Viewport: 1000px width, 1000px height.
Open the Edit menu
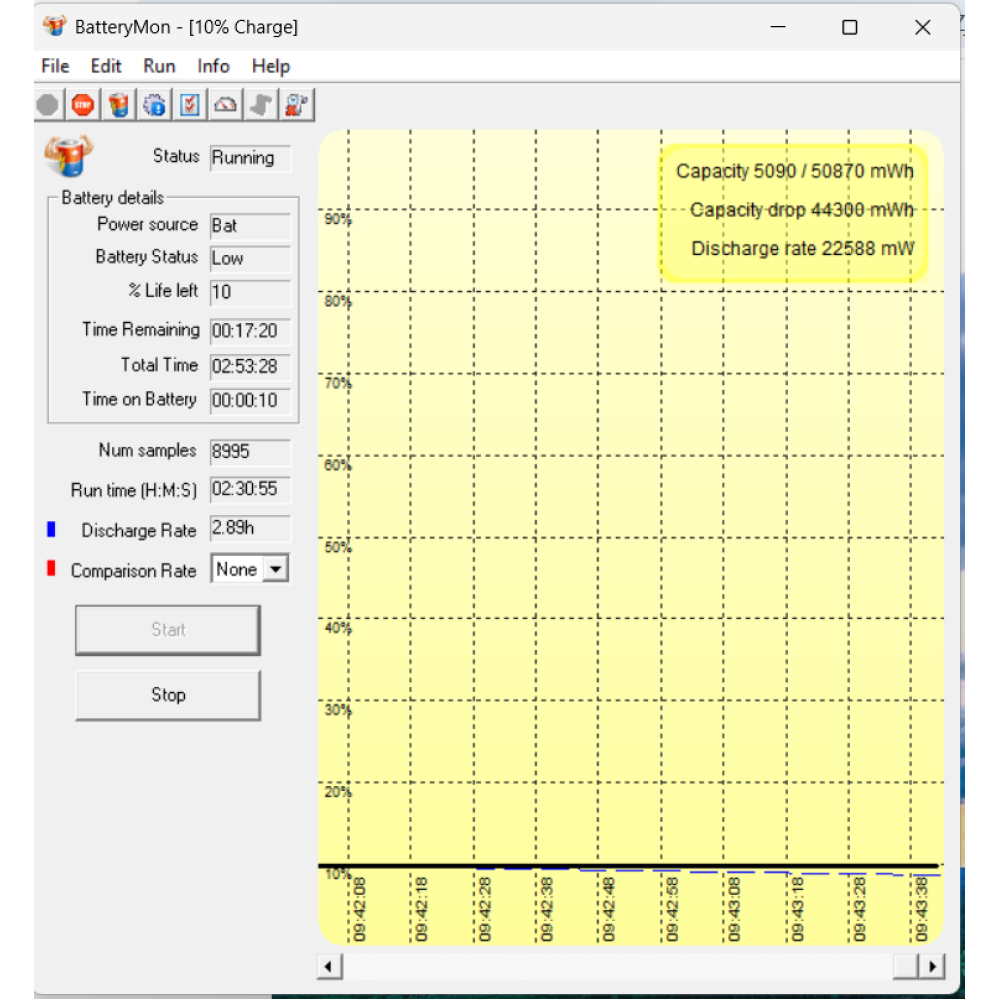tap(106, 66)
